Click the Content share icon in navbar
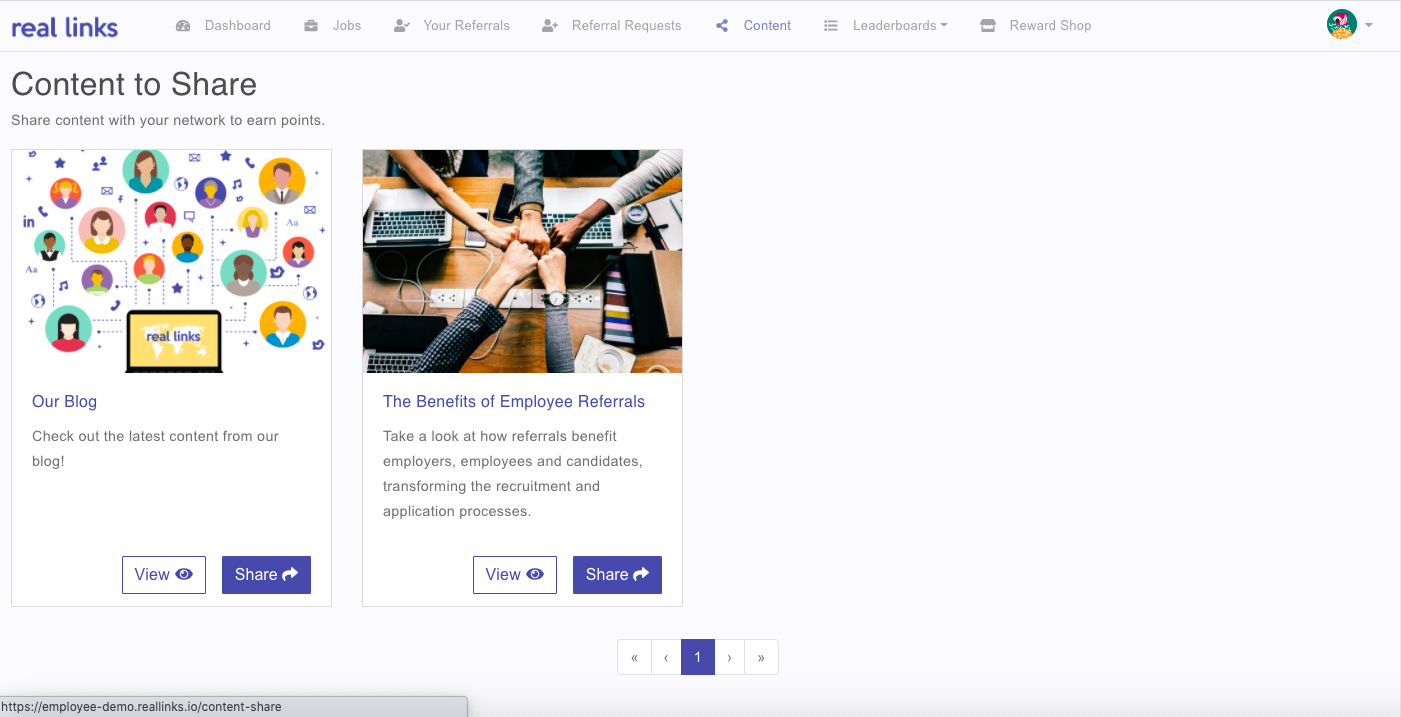Image resolution: width=1401 pixels, height=717 pixels. click(x=722, y=26)
